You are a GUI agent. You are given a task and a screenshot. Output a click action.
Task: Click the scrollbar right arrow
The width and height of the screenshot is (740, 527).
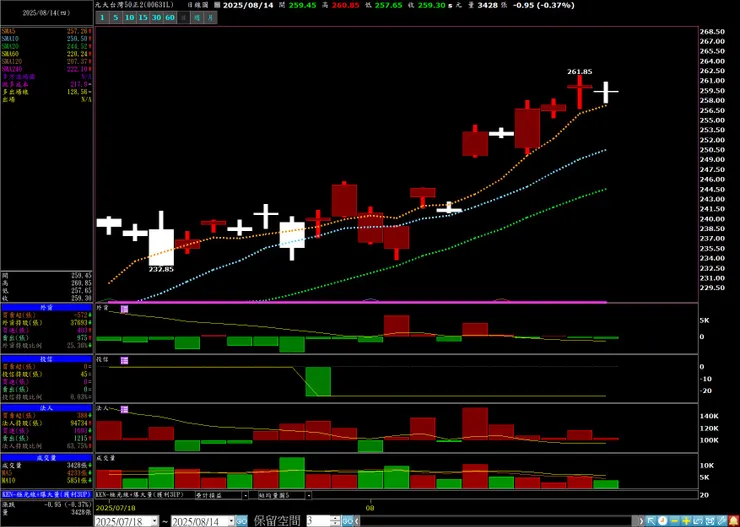[642, 521]
